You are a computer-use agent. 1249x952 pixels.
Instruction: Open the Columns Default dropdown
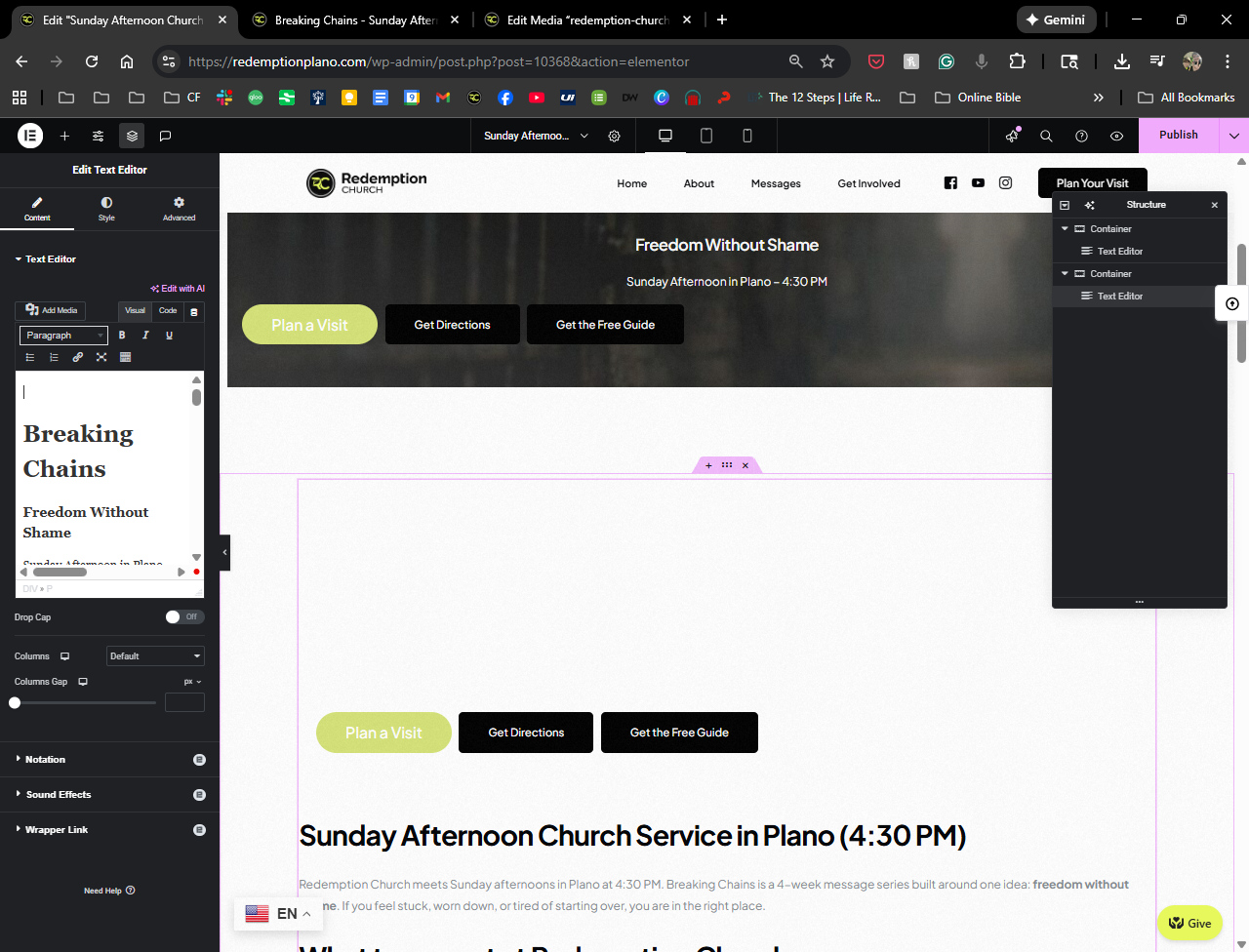(x=155, y=656)
